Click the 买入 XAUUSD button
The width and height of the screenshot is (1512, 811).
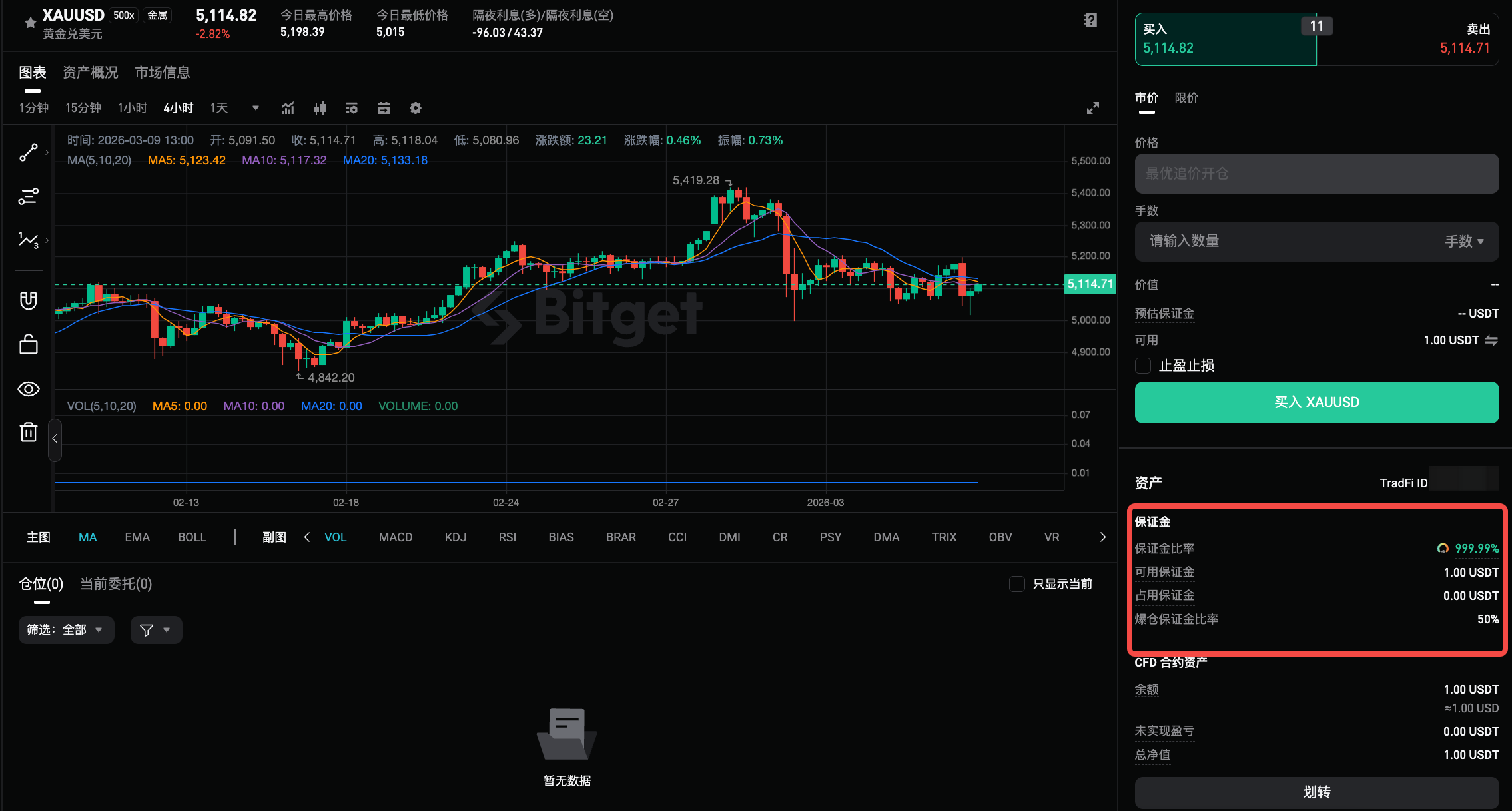point(1316,402)
